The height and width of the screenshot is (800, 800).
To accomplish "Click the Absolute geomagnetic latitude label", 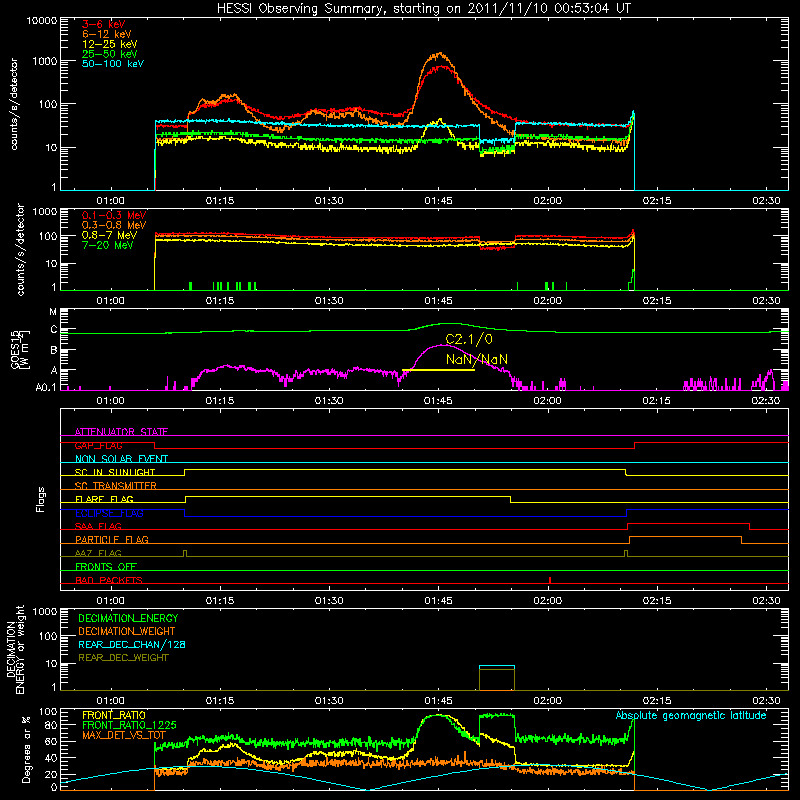I will pos(691,716).
